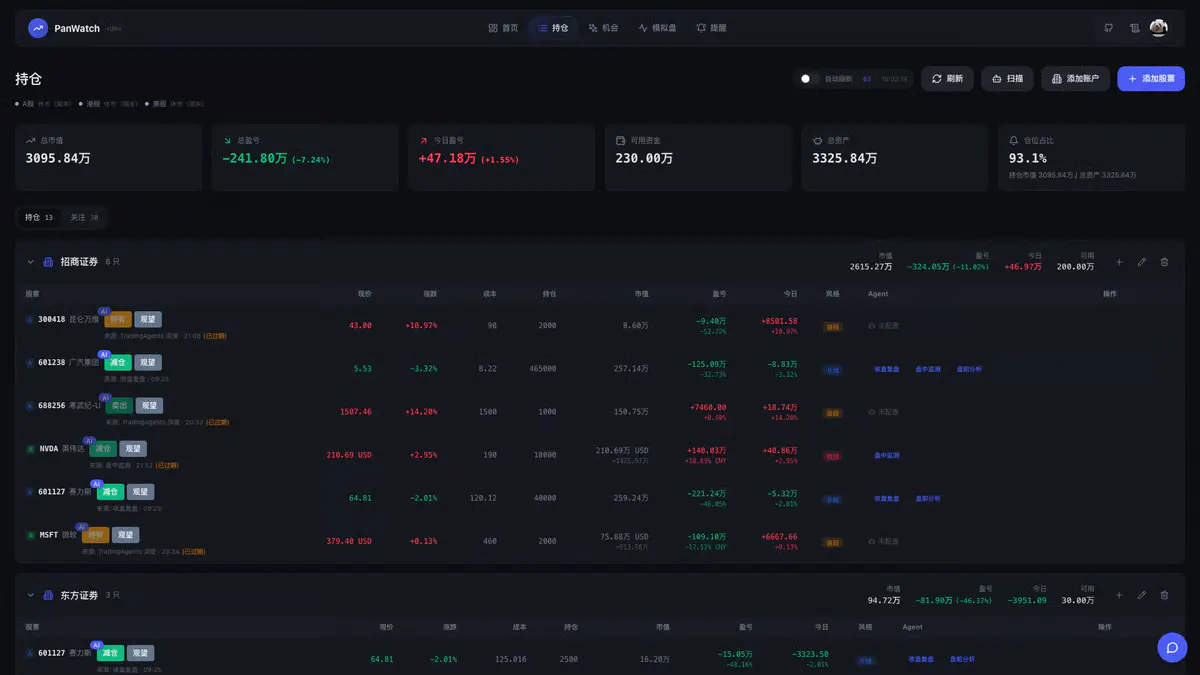Click the 今日盈亏 +47.18万 card
The height and width of the screenshot is (675, 1200).
(x=502, y=158)
